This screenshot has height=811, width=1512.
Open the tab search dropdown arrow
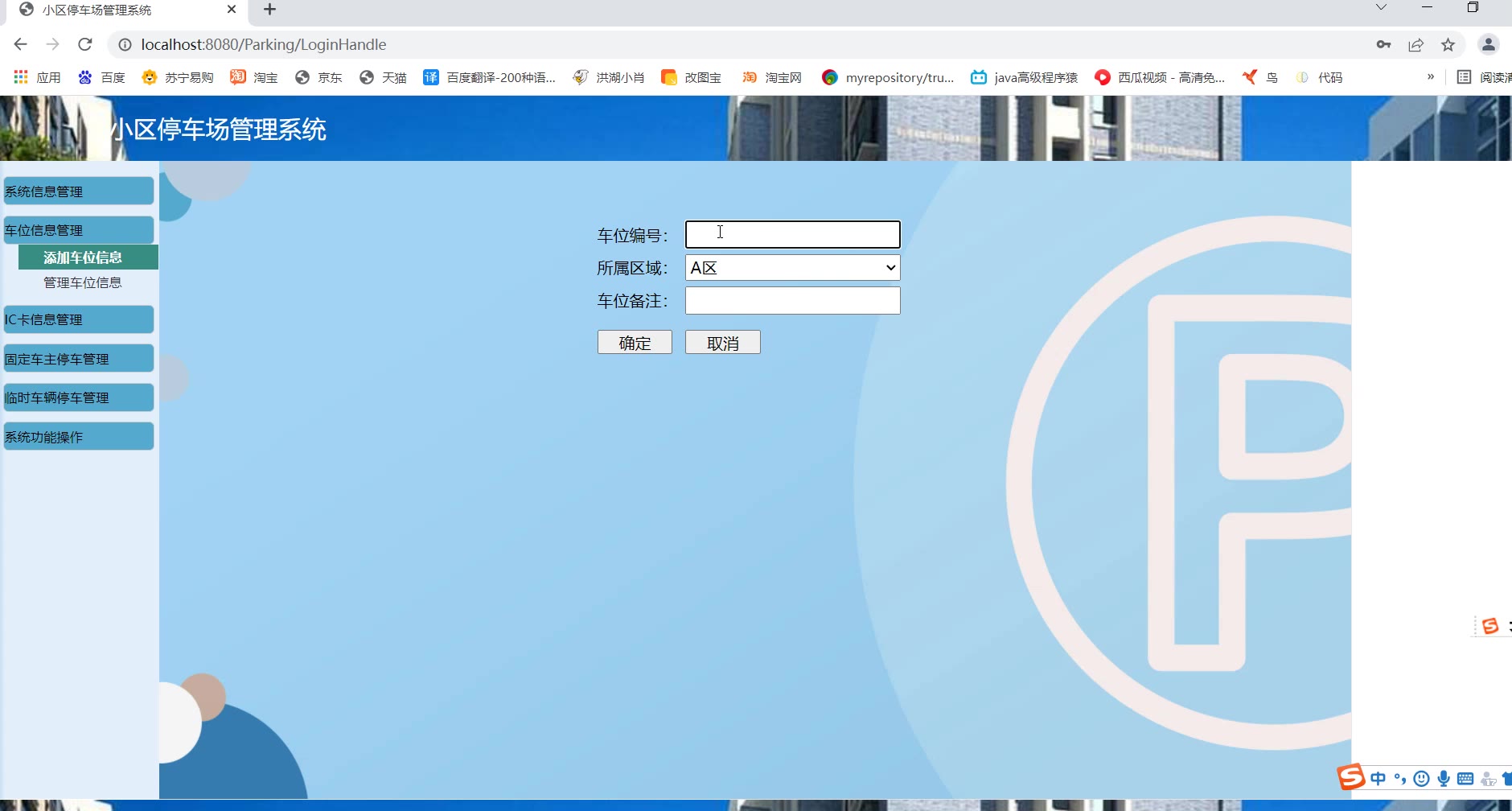(x=1381, y=7)
